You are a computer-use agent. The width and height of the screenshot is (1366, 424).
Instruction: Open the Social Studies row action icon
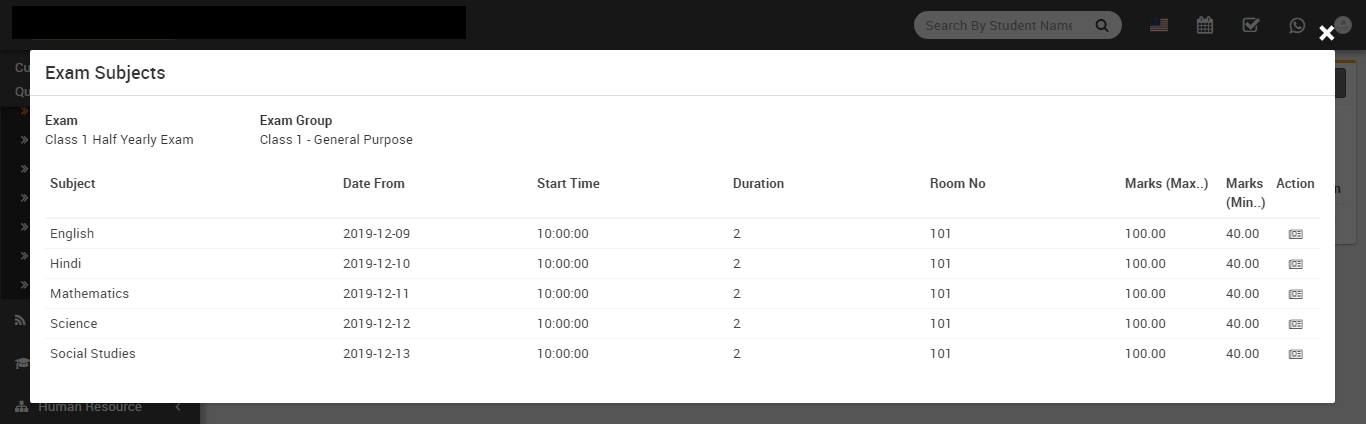pos(1295,354)
